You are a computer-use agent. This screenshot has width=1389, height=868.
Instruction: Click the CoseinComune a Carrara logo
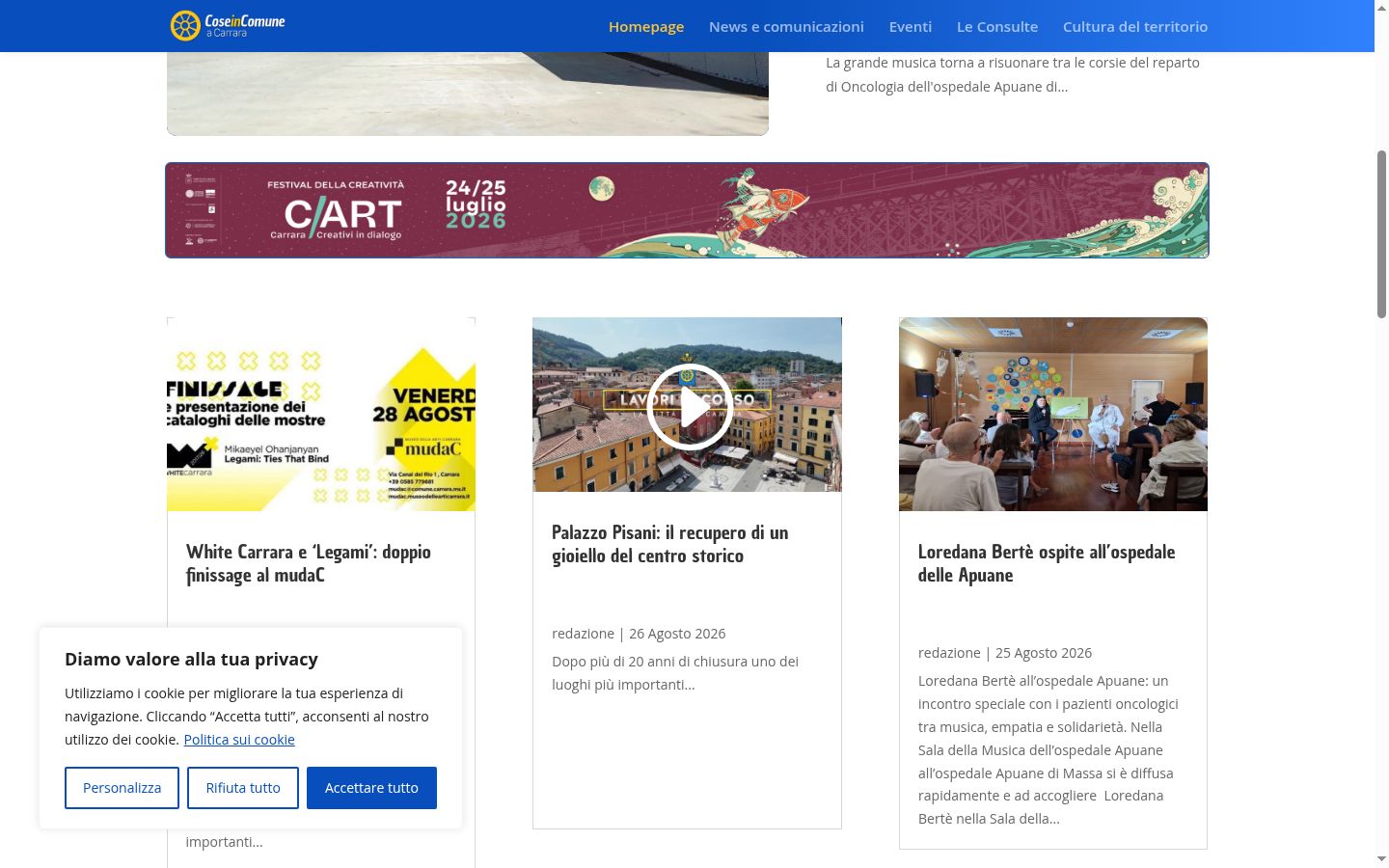pos(228,25)
